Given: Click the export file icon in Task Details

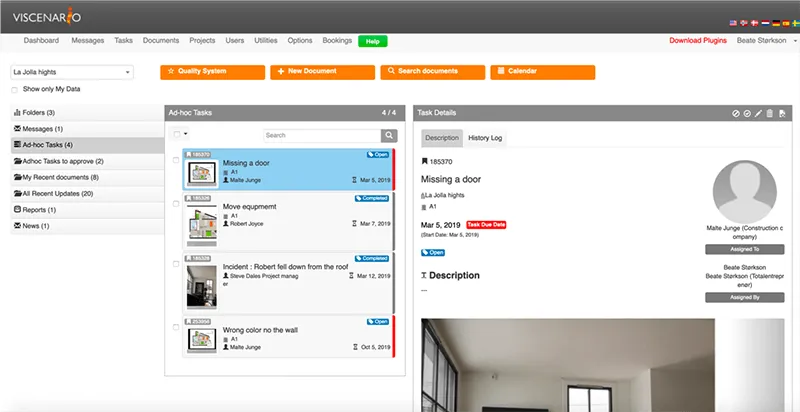Looking at the screenshot, I should click(782, 114).
